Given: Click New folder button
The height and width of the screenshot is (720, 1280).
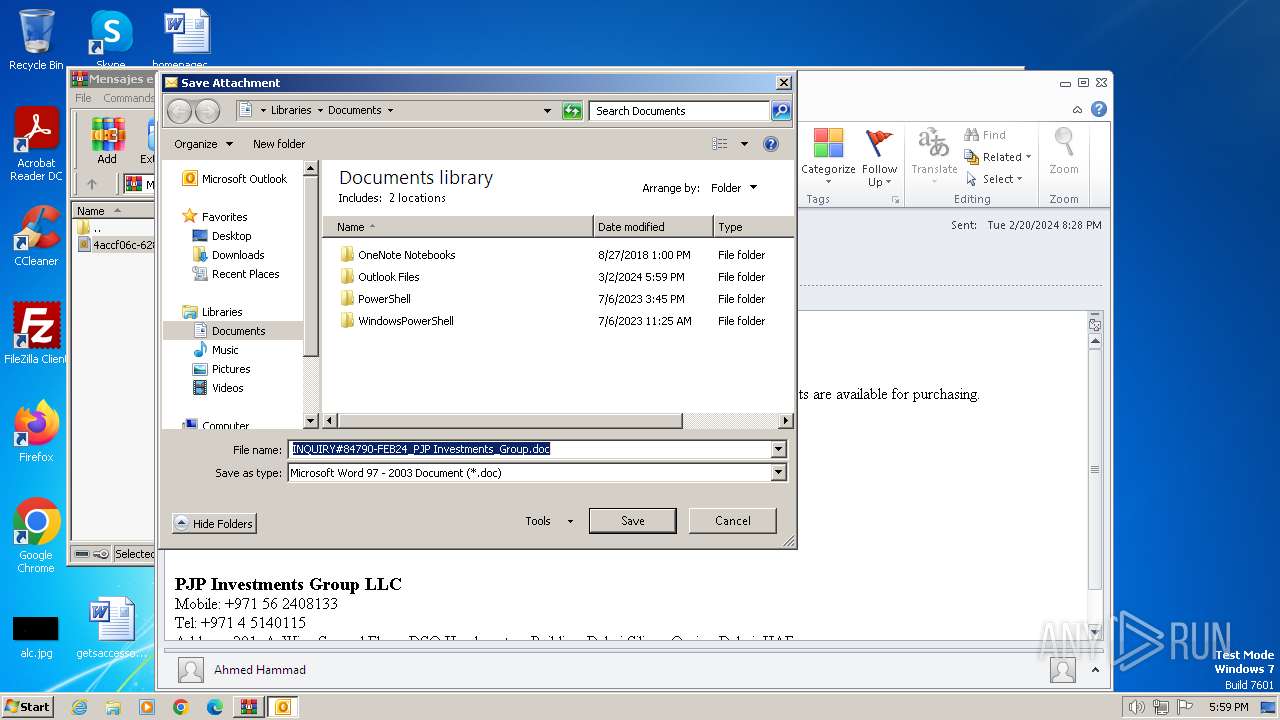Looking at the screenshot, I should click(279, 144).
